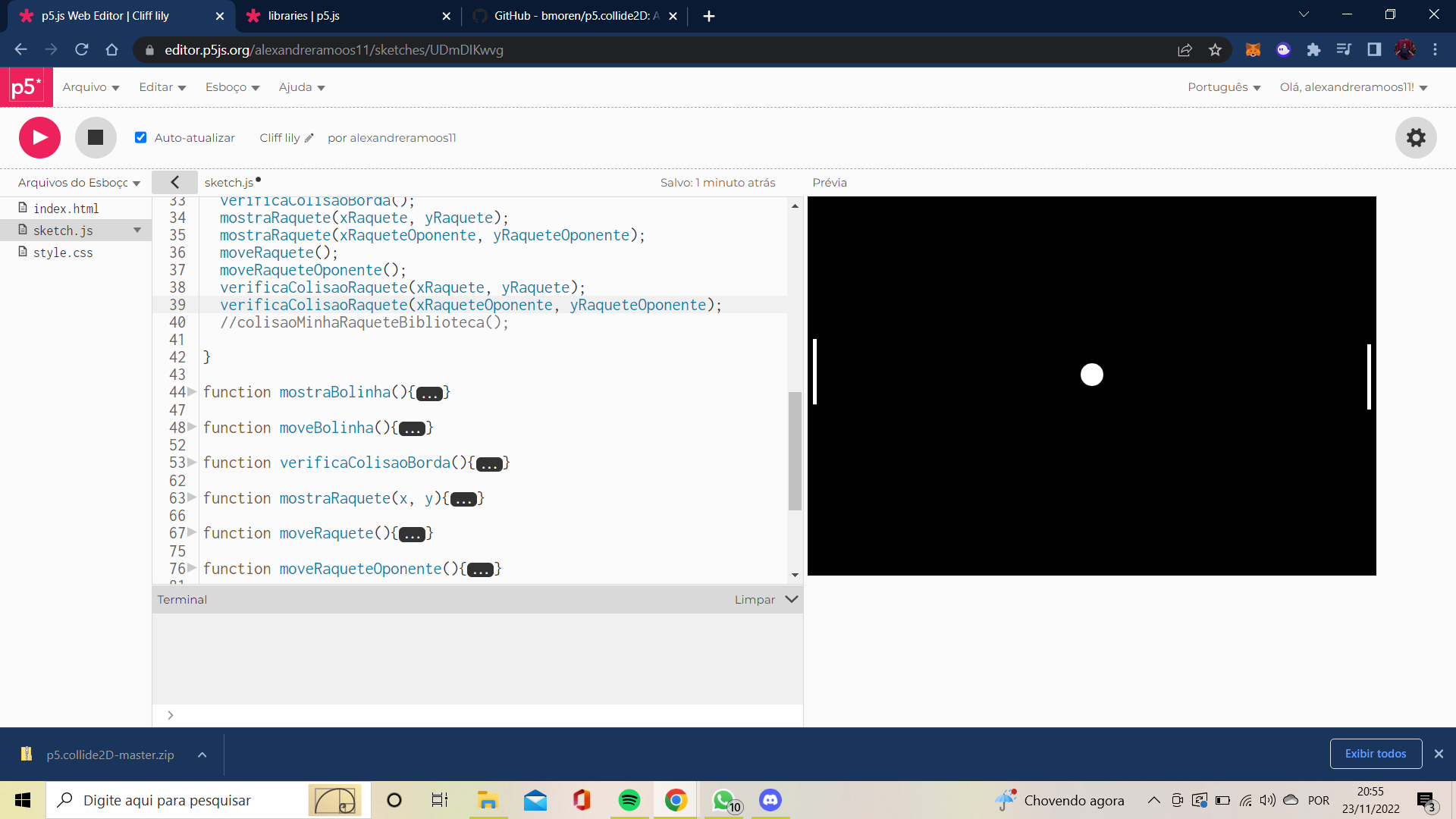This screenshot has height=819, width=1456.
Task: Close the downloads bar
Action: [x=1439, y=754]
